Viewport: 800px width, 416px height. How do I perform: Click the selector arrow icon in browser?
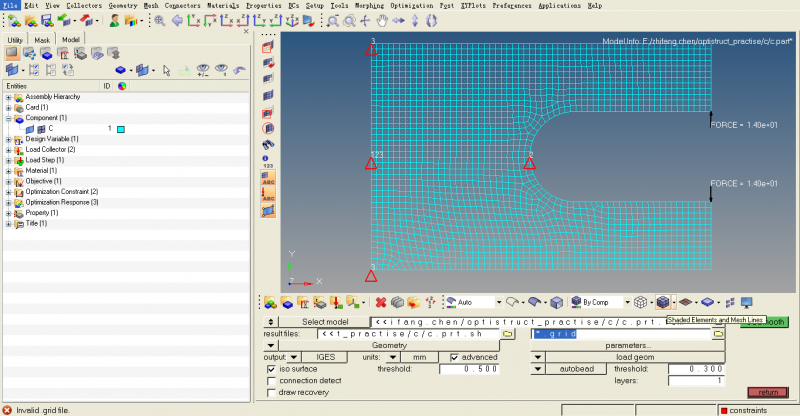point(167,69)
